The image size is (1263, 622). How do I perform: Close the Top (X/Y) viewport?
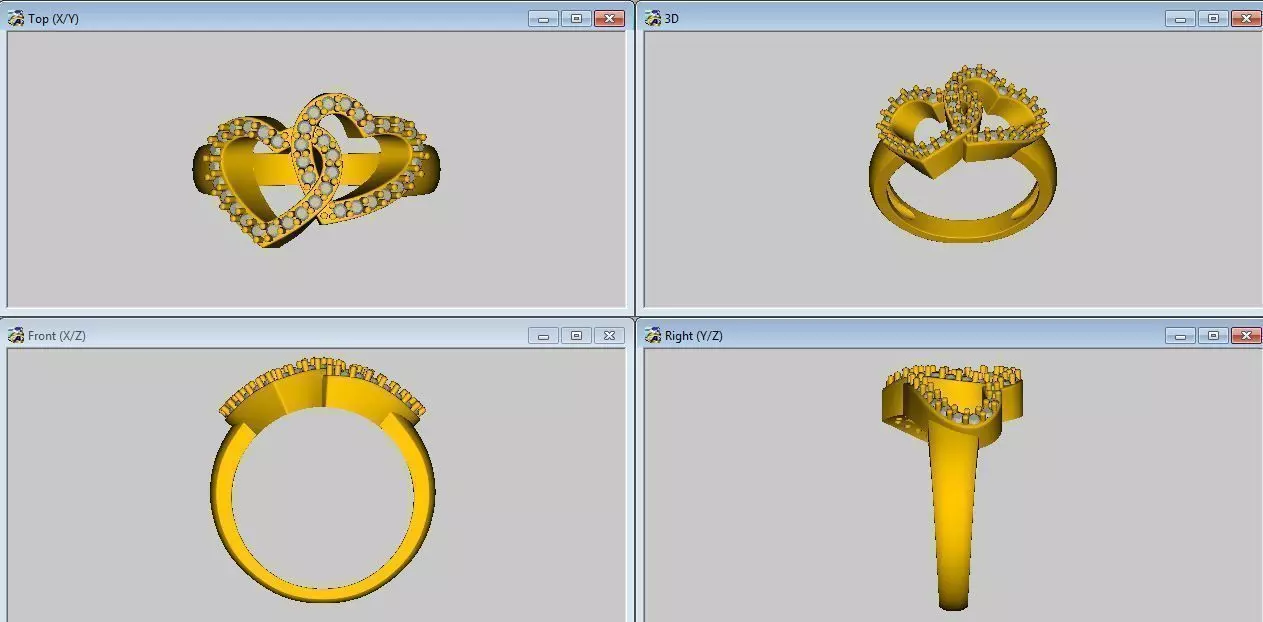coord(609,19)
